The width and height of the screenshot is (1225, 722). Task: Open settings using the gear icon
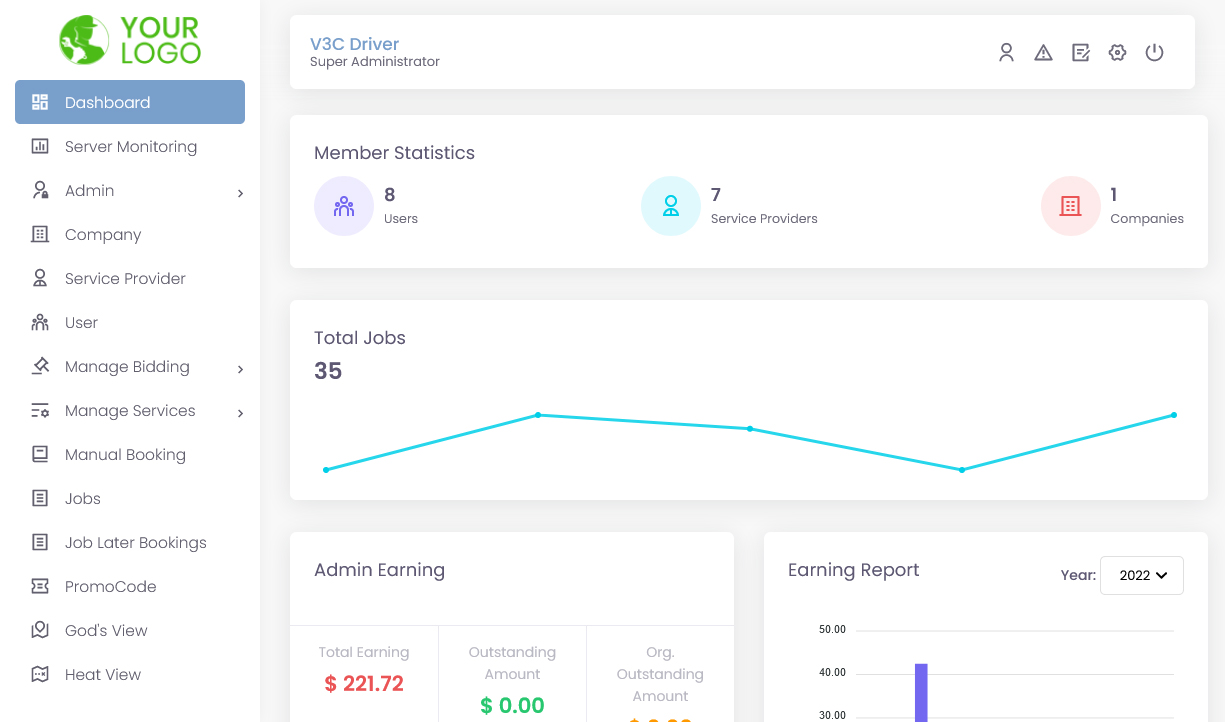(x=1117, y=52)
